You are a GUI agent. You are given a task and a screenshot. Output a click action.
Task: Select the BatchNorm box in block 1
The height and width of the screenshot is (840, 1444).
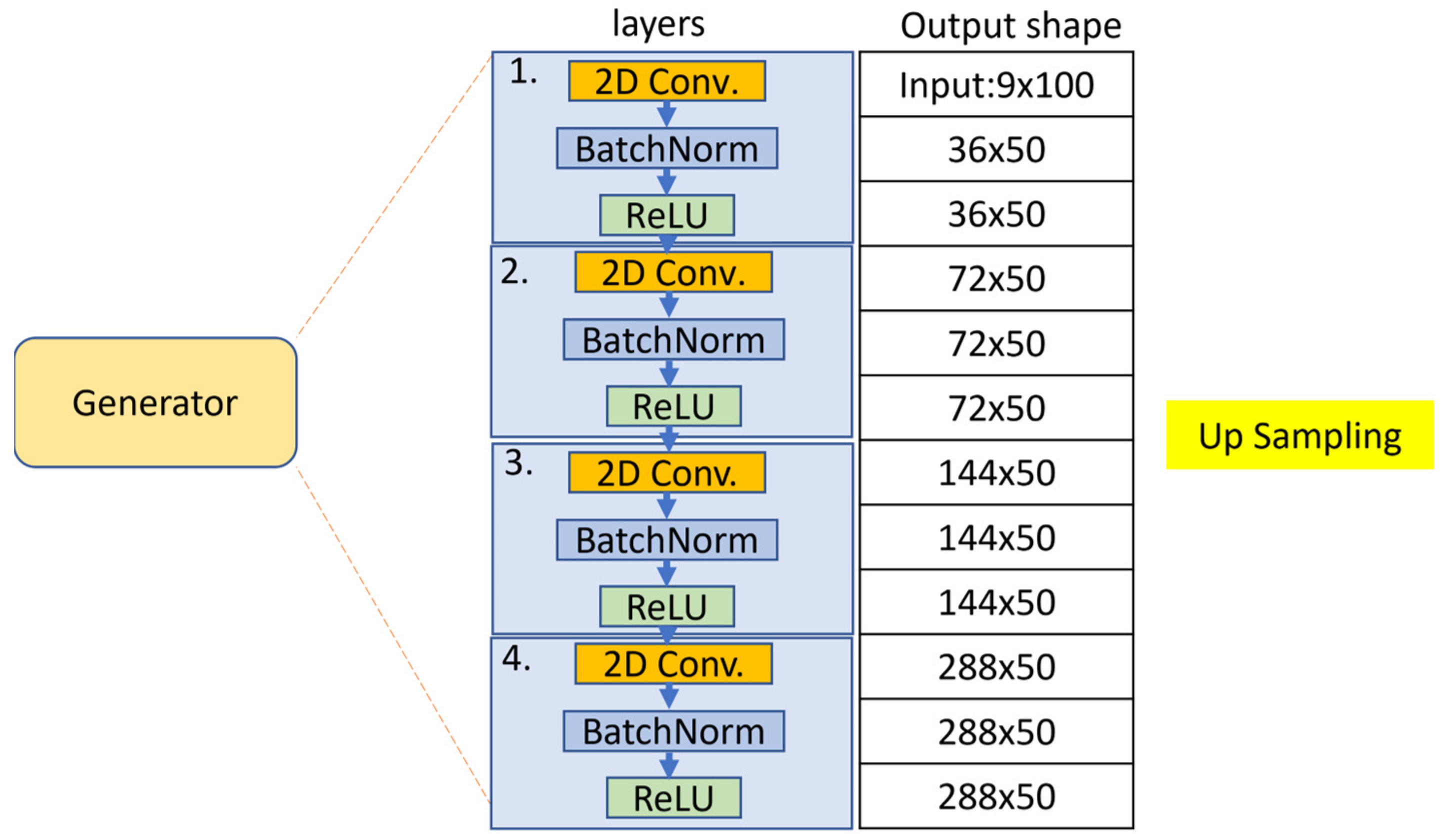(666, 148)
